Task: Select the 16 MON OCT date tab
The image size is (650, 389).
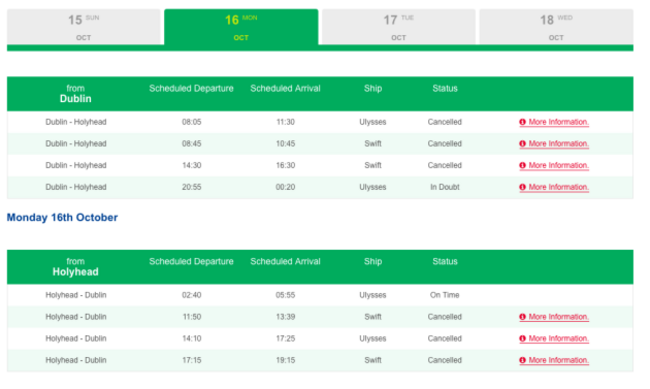Action: 241,27
